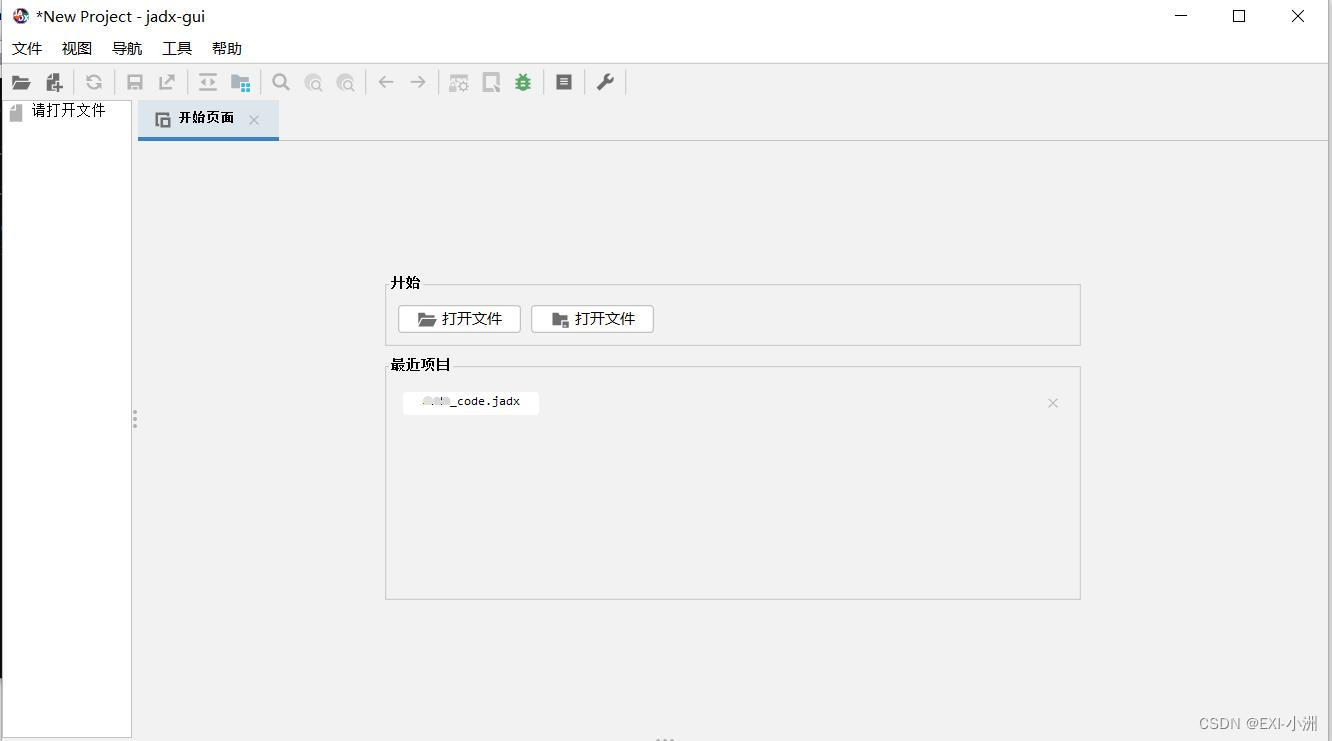The image size is (1332, 741).
Task: Export decompiled code with the export icon
Action: [x=166, y=82]
